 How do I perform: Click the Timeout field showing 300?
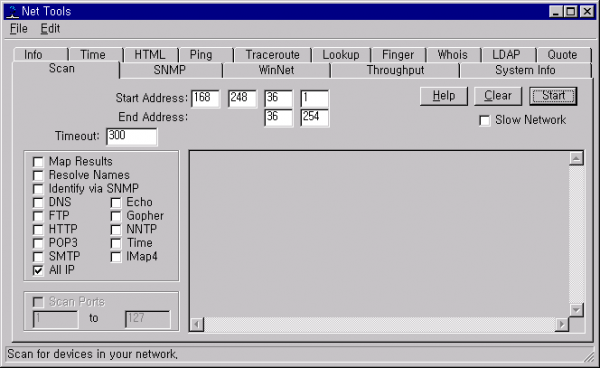coord(132,137)
